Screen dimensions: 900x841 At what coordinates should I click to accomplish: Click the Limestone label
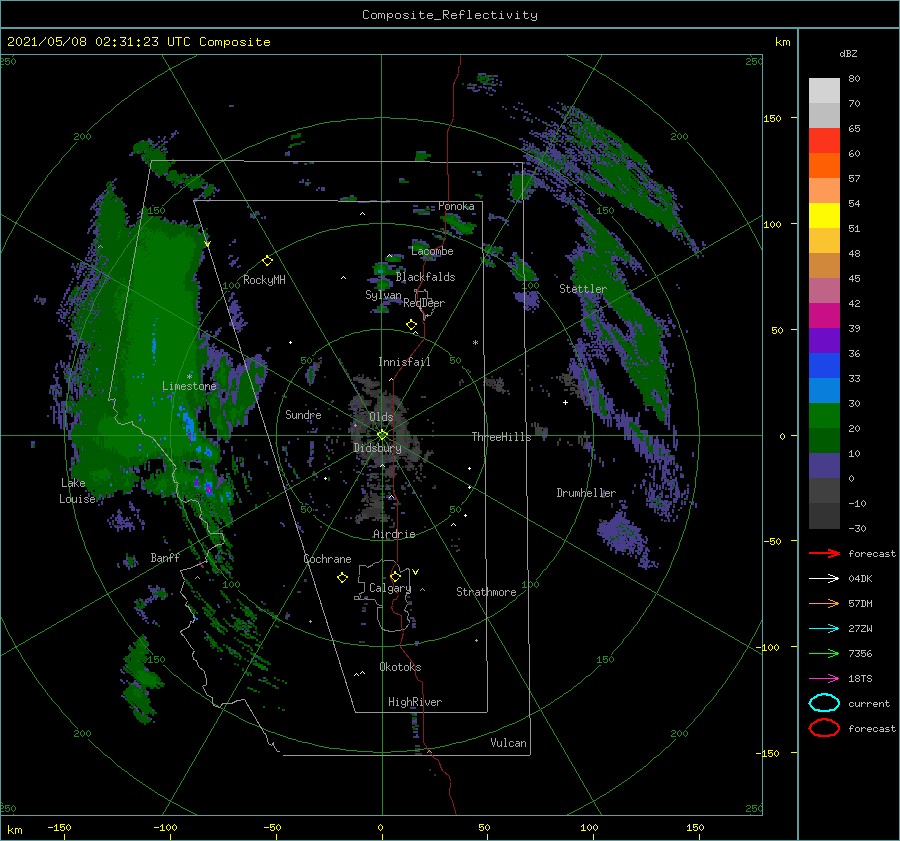click(189, 386)
